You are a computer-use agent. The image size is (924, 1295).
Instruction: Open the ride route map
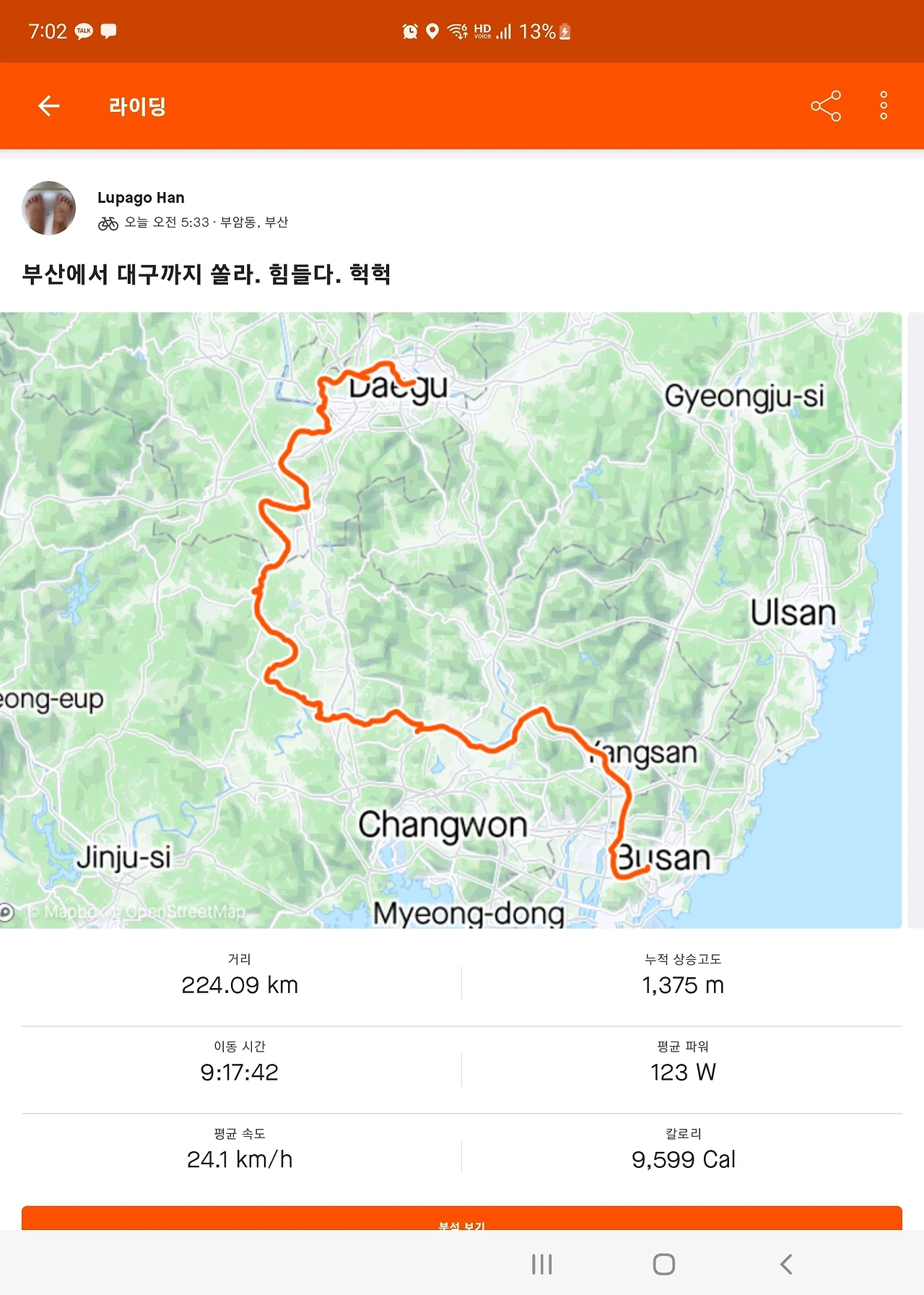pyautogui.click(x=450, y=620)
